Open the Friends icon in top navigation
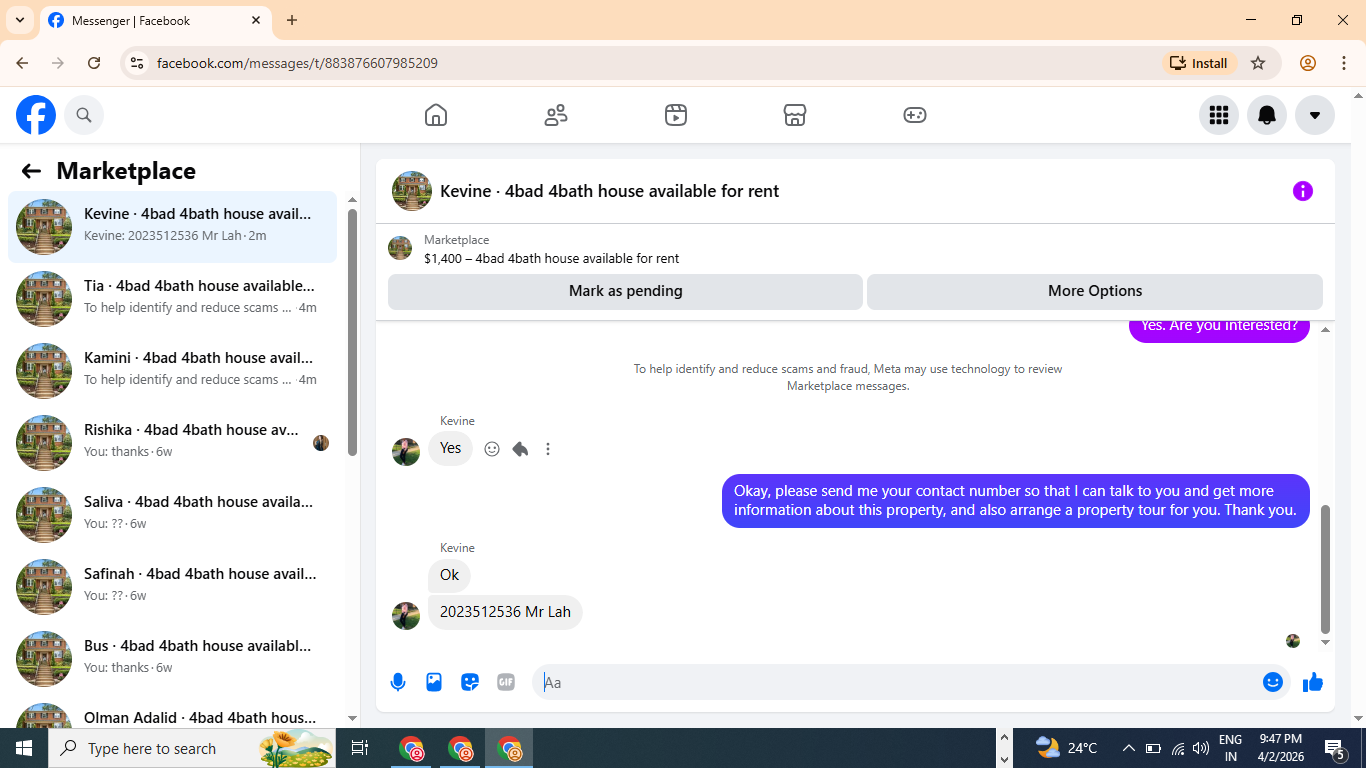This screenshot has width=1366, height=768. tap(556, 115)
